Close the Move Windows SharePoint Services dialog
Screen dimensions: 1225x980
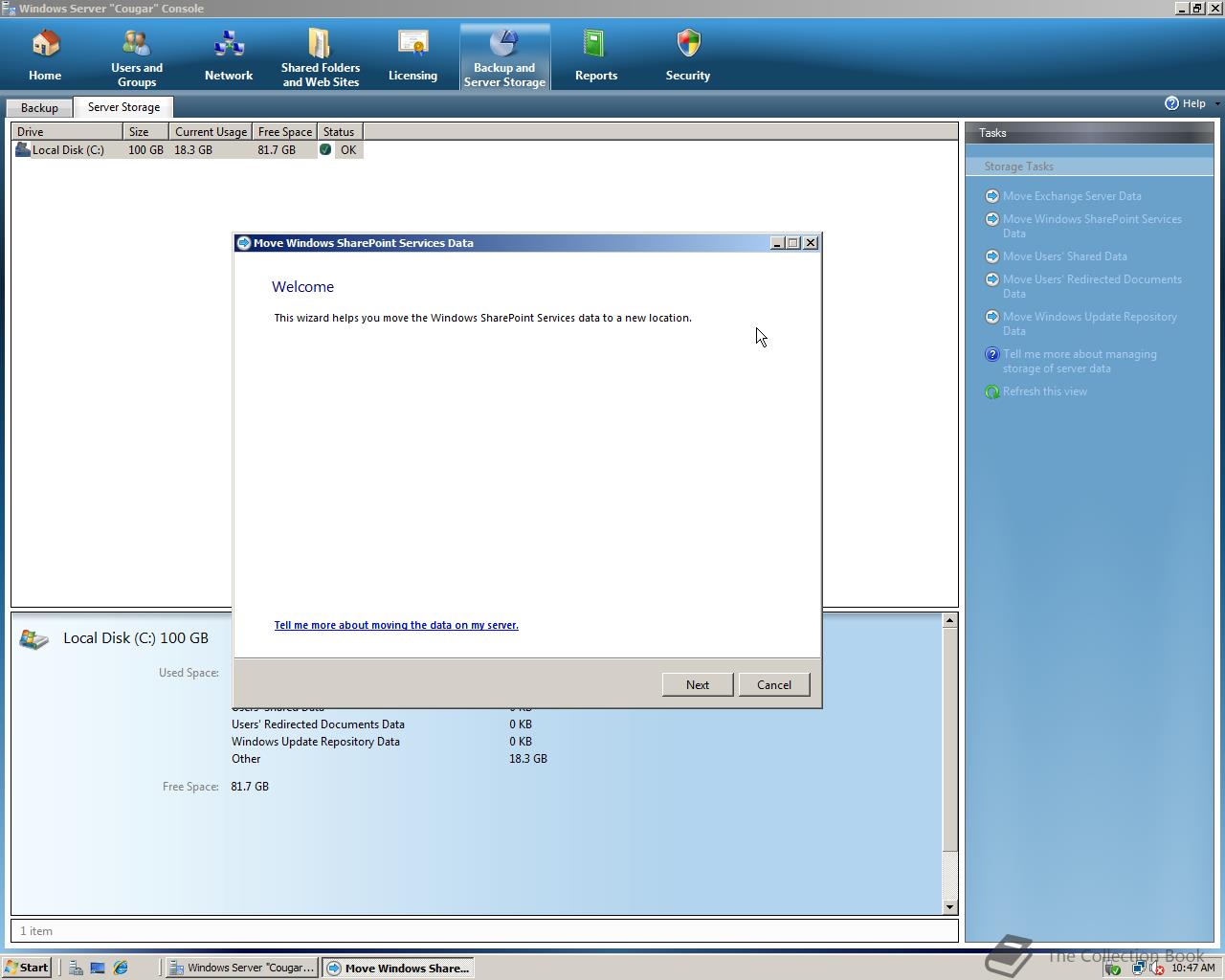click(811, 243)
